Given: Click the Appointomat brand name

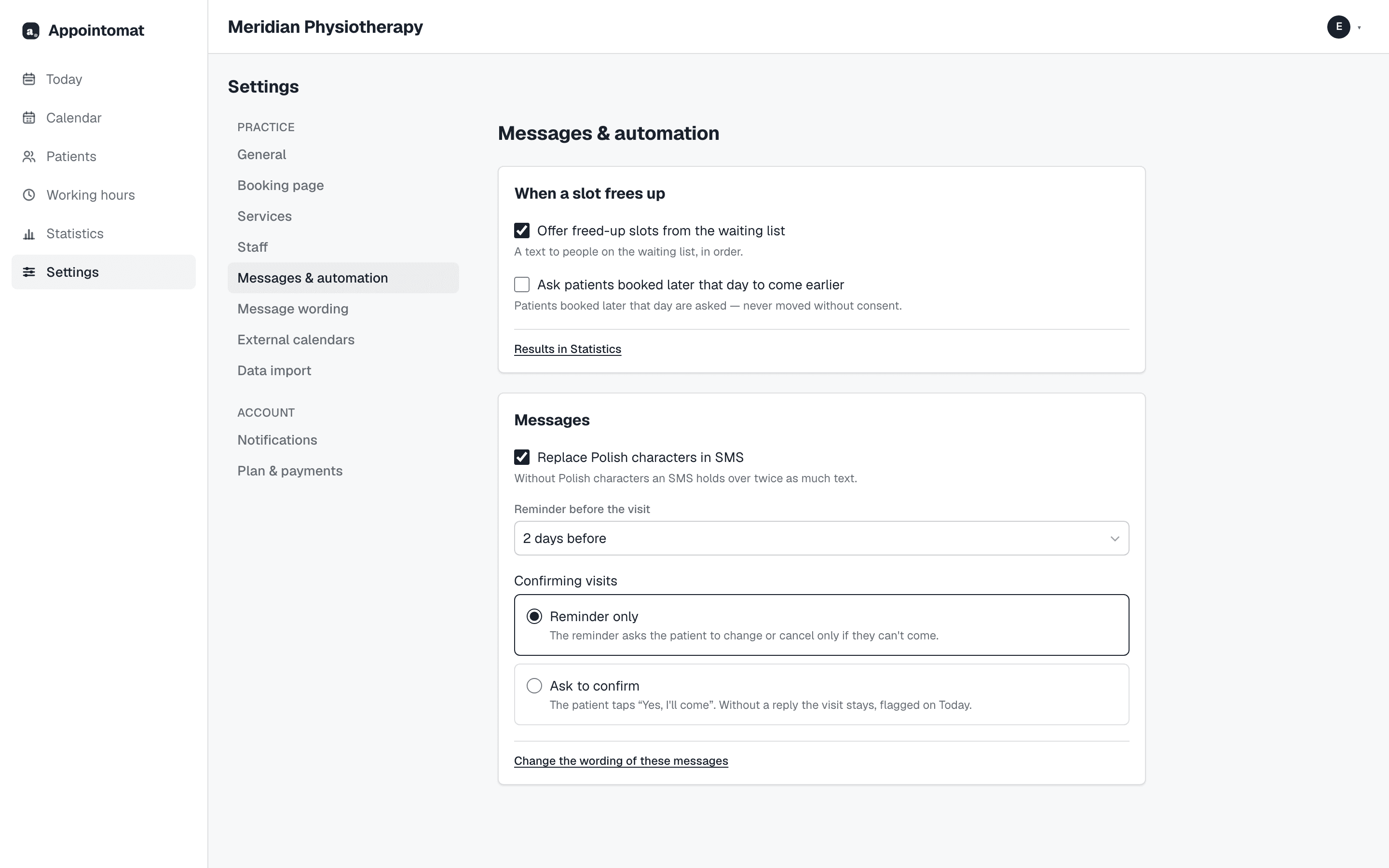Looking at the screenshot, I should [96, 30].
